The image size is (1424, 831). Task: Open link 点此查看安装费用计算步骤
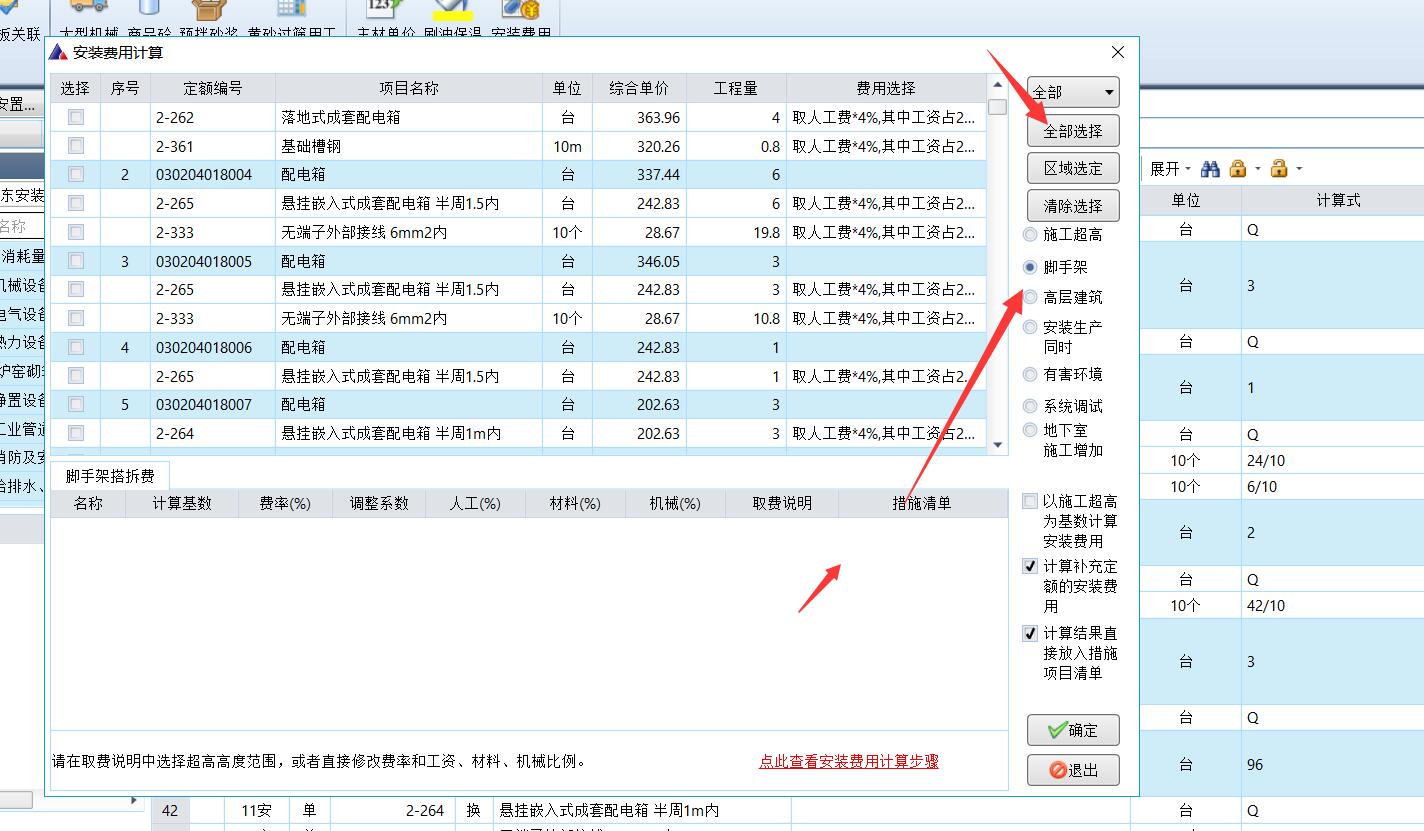[849, 761]
